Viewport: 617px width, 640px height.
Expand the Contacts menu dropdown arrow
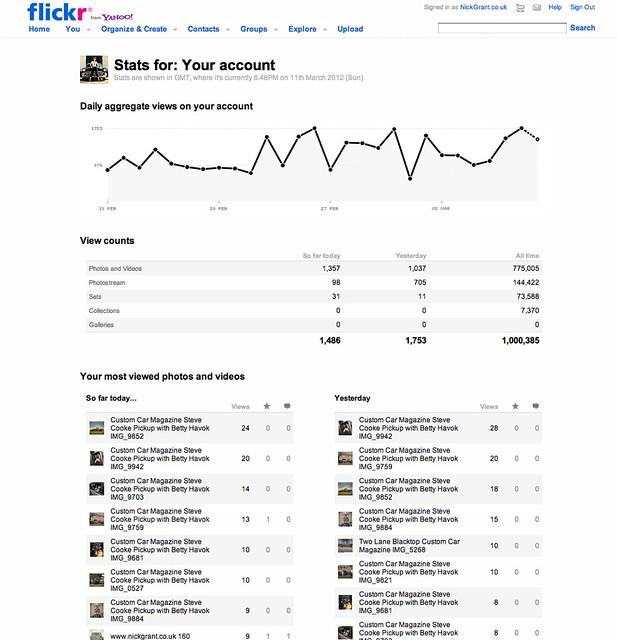click(x=227, y=30)
